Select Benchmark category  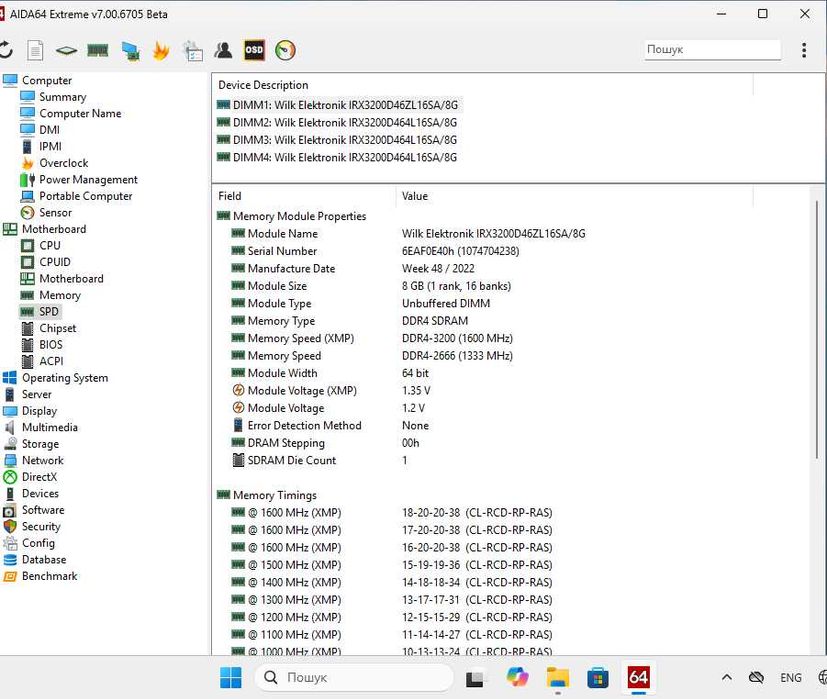[50, 576]
